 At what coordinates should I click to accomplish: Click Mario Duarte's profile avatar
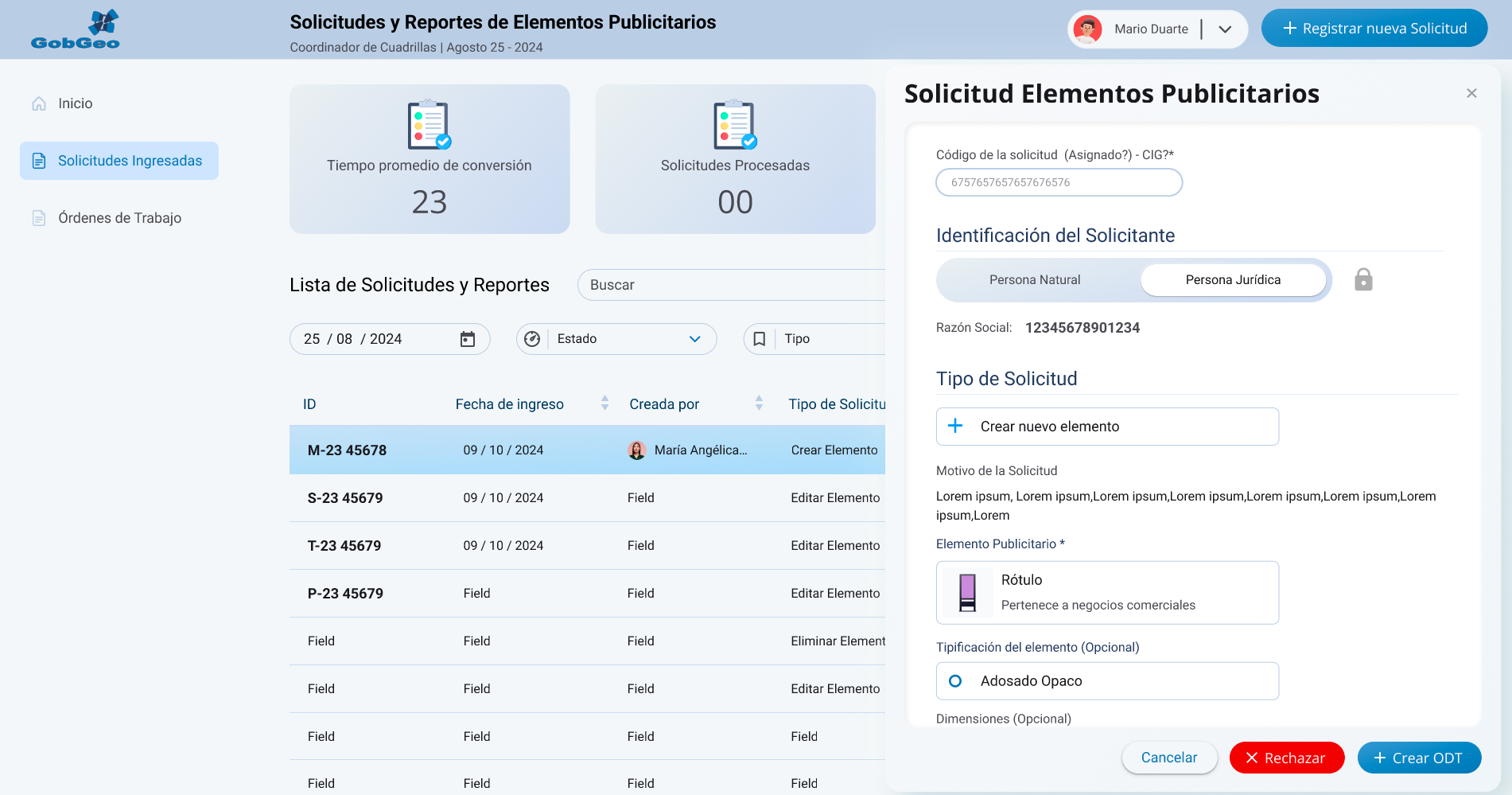click(x=1087, y=29)
